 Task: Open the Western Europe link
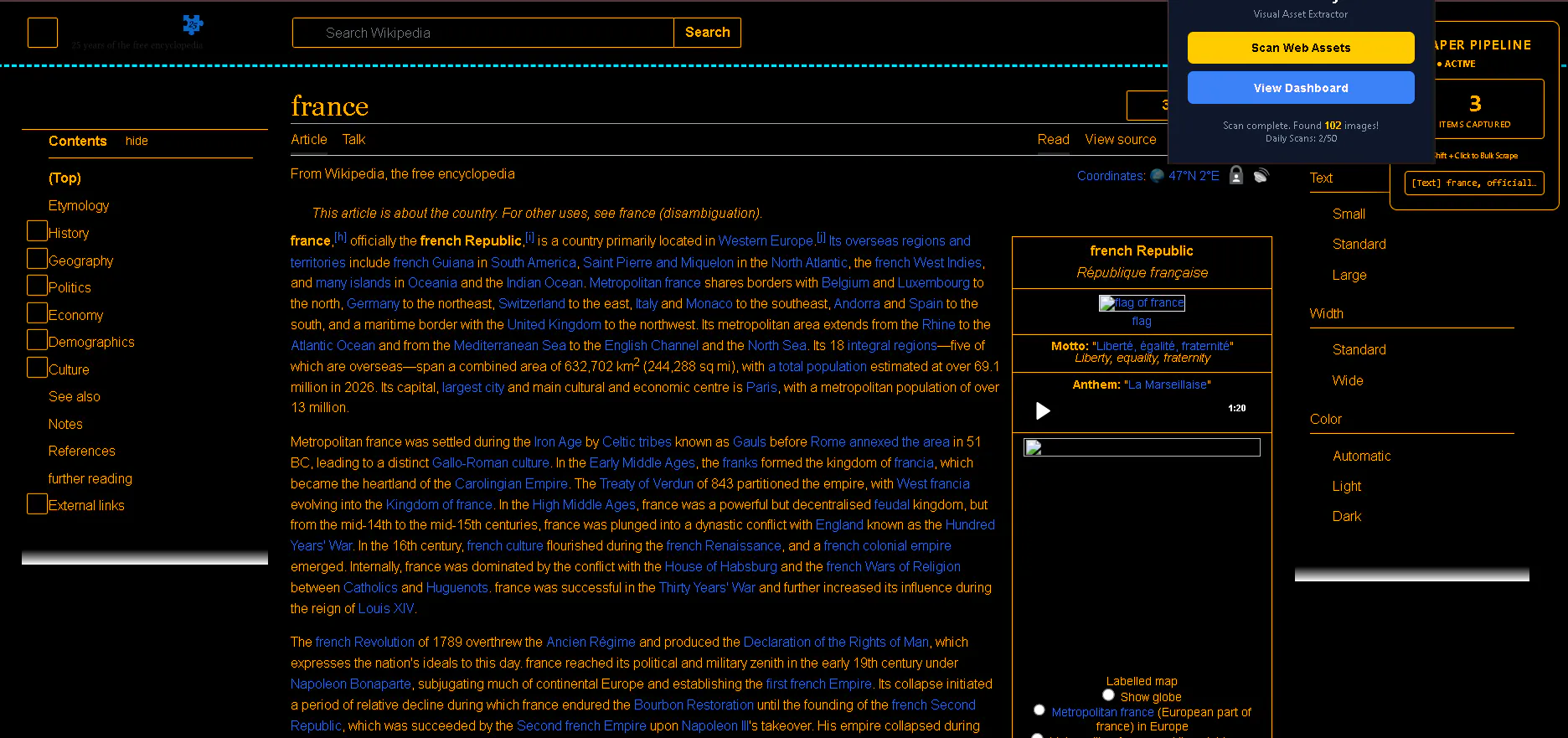click(x=766, y=241)
